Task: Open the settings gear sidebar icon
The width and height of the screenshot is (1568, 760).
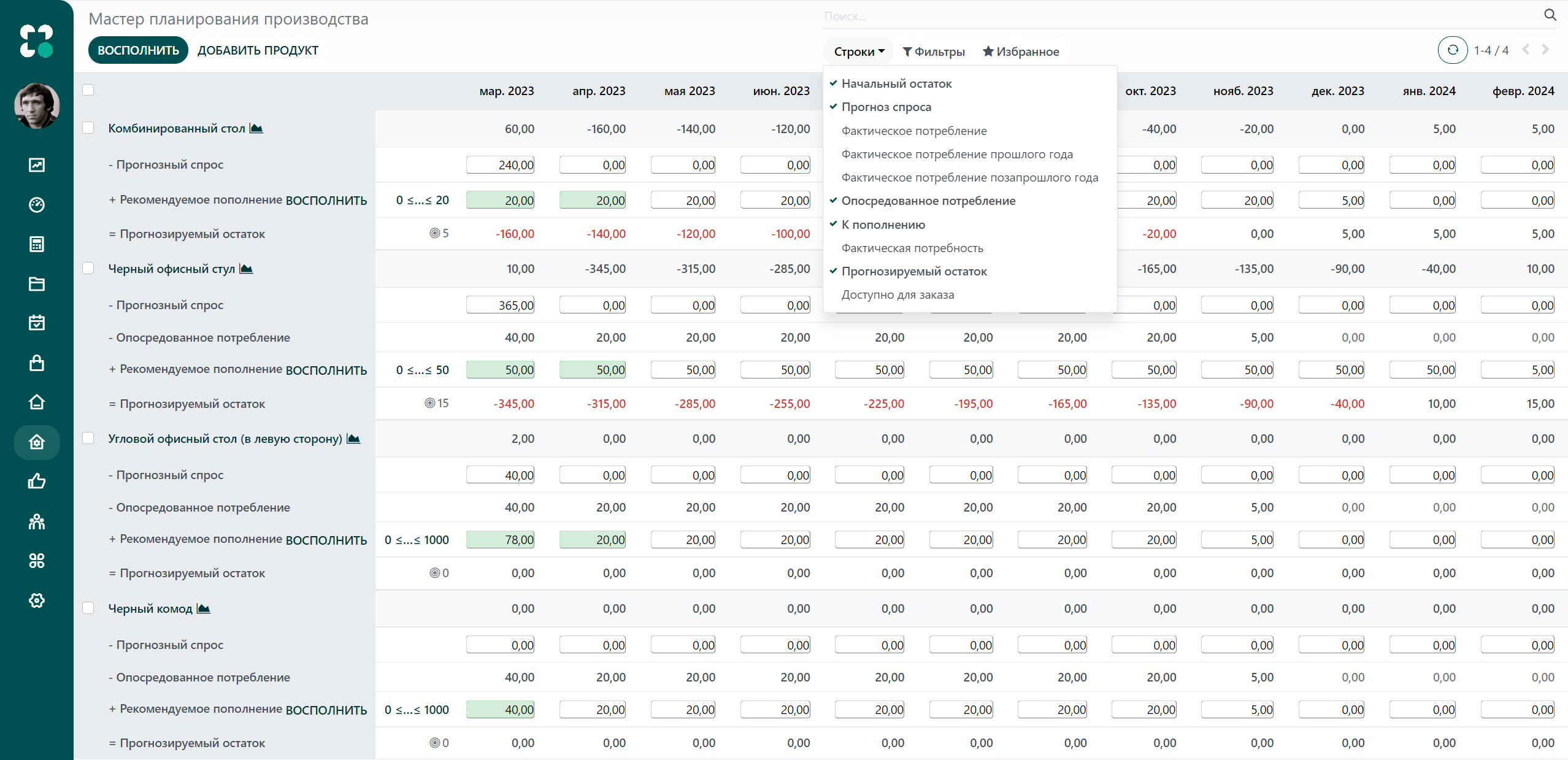Action: [37, 601]
